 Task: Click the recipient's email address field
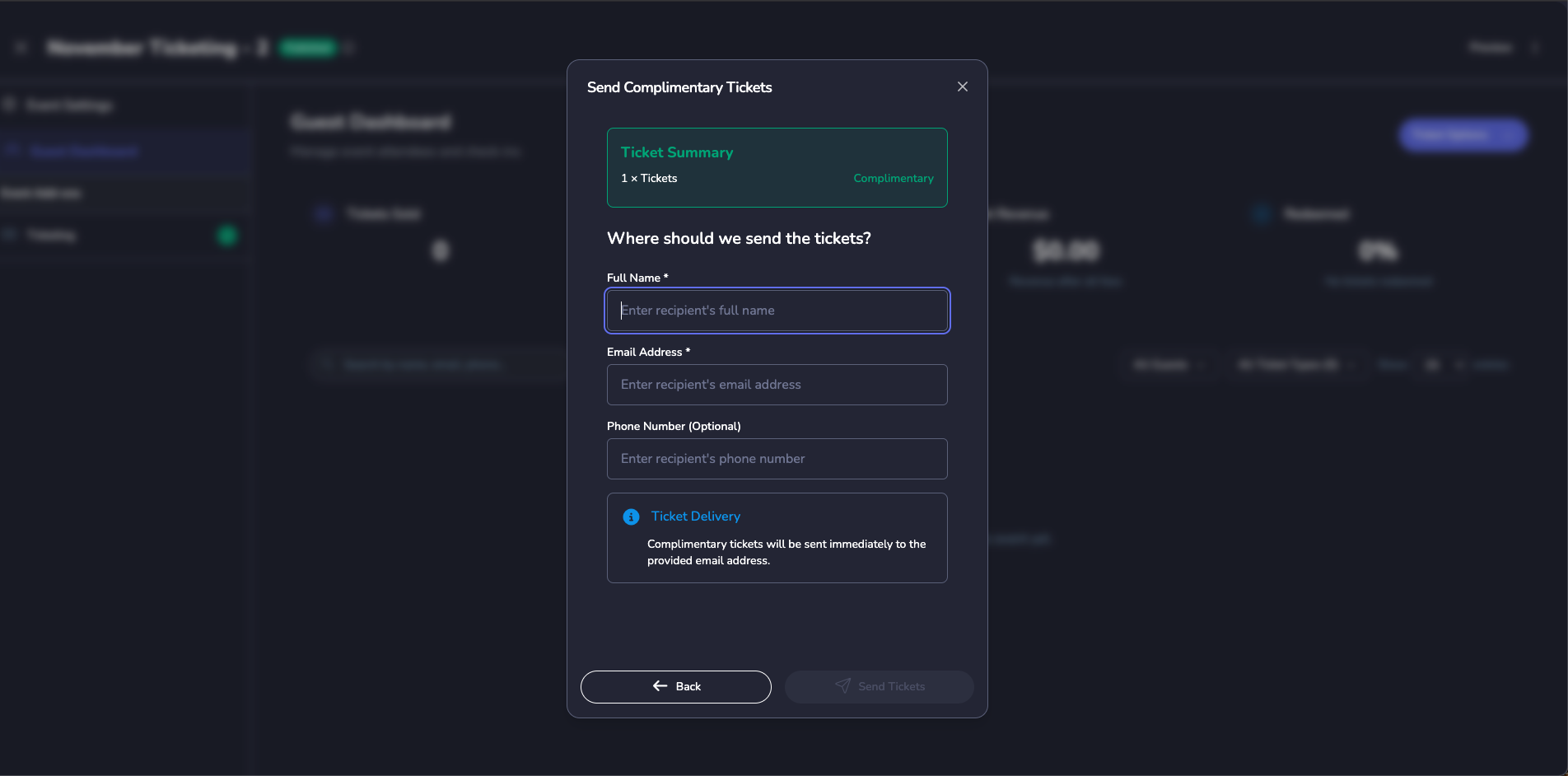(777, 385)
